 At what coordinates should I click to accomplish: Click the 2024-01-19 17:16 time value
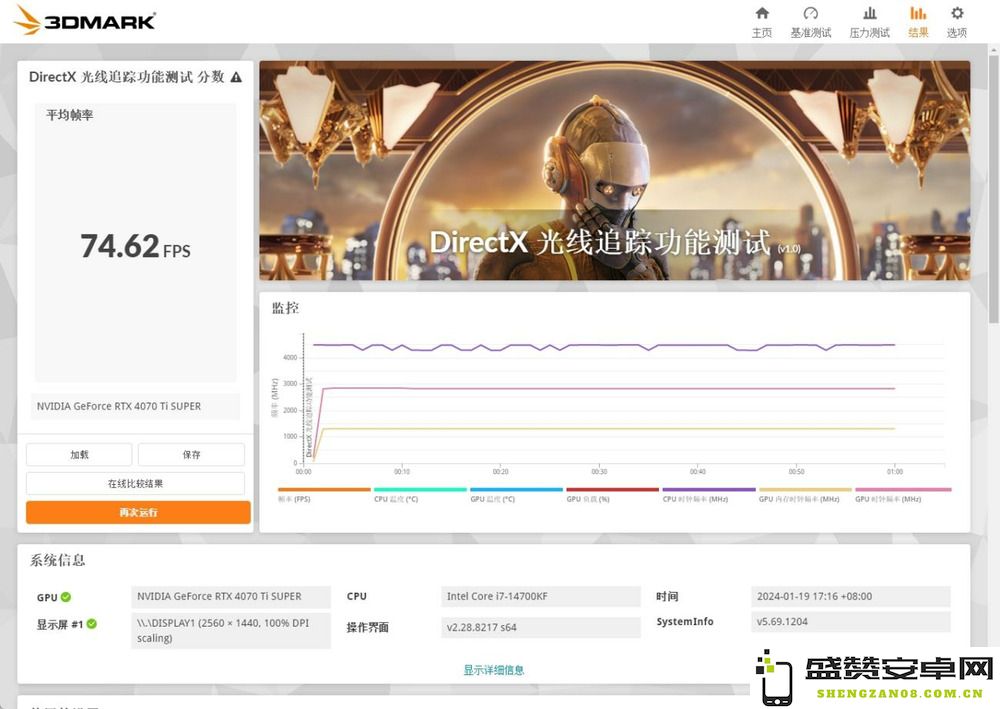851,597
